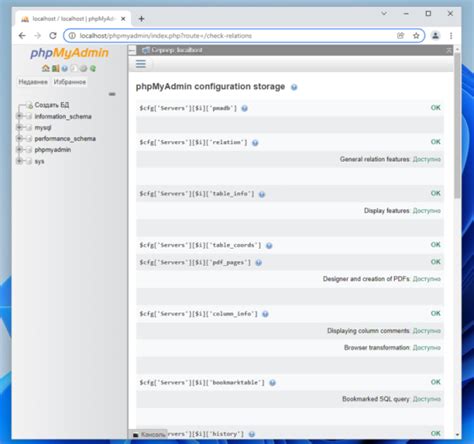Switch to the Недавнее tab
The height and width of the screenshot is (444, 474).
(x=33, y=82)
